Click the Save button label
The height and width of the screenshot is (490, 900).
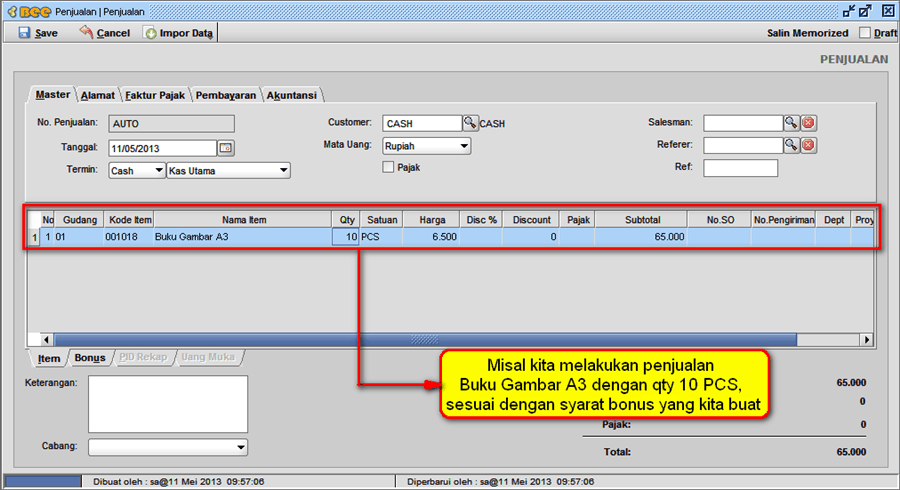point(46,33)
